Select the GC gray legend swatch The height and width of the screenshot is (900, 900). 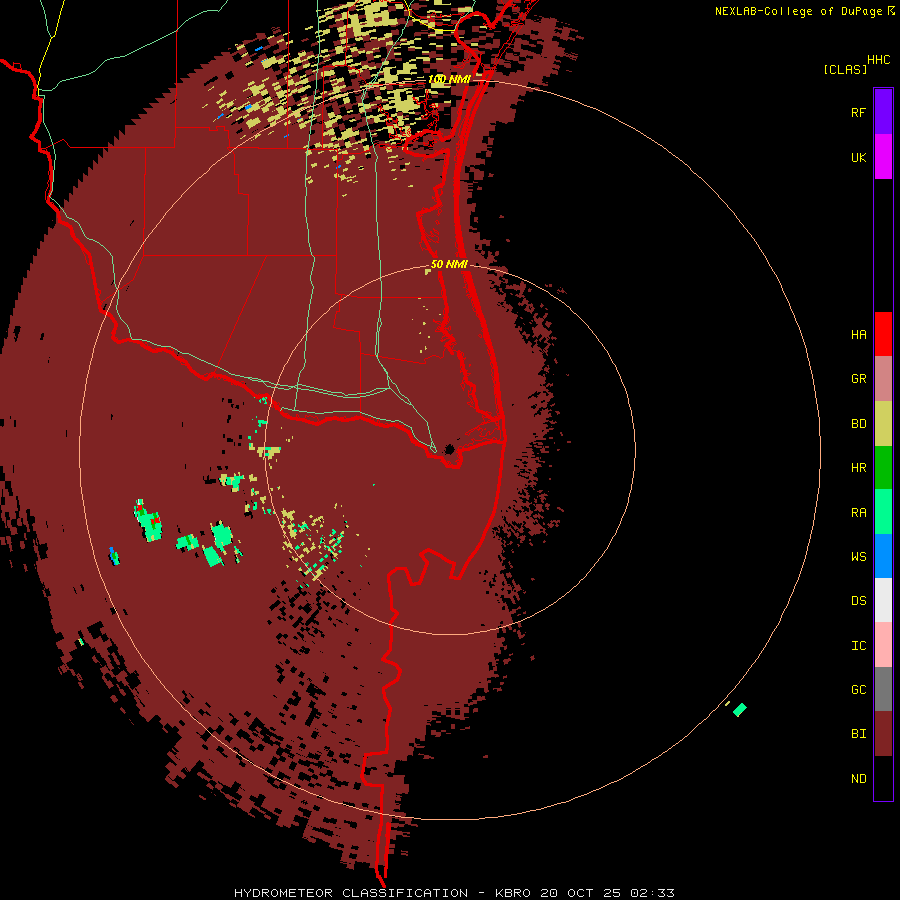pos(883,689)
